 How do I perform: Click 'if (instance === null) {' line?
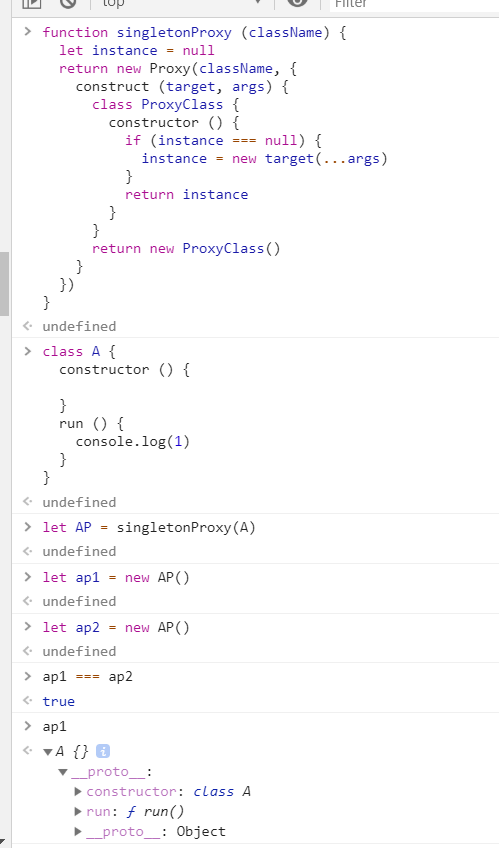(x=224, y=141)
